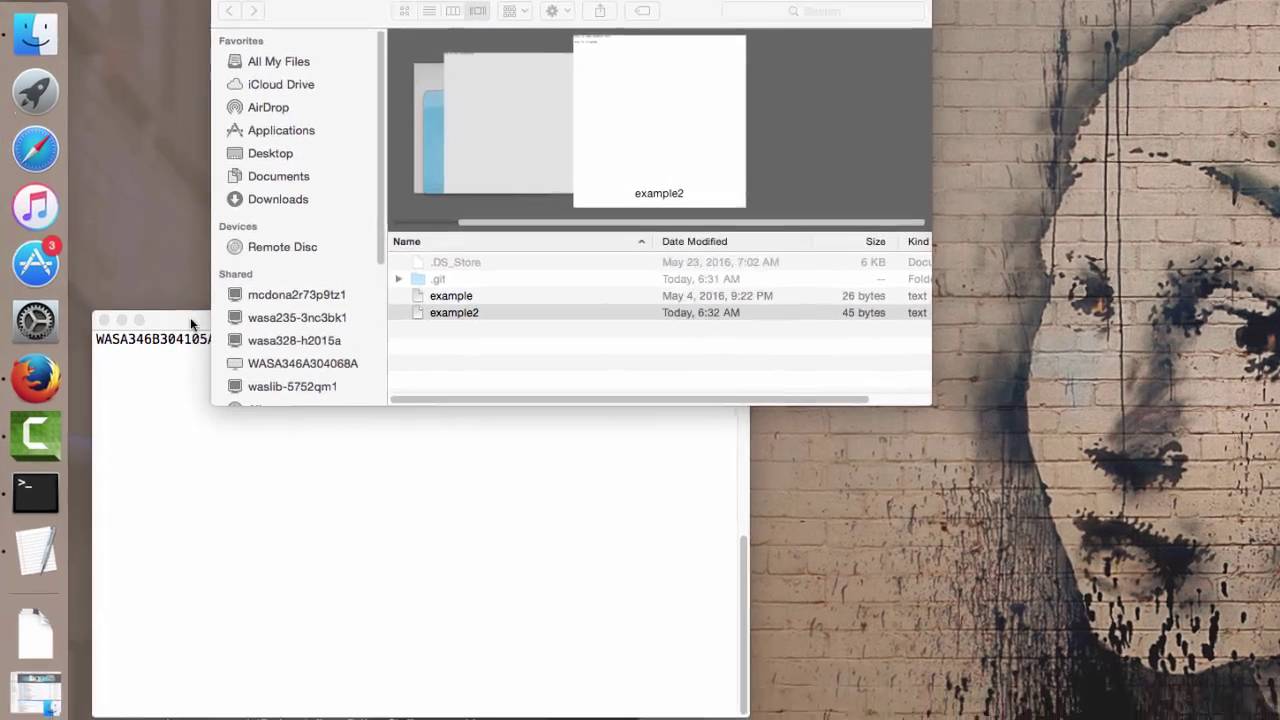Open Safari from the Dock
This screenshot has height=720, width=1280.
pyautogui.click(x=36, y=150)
